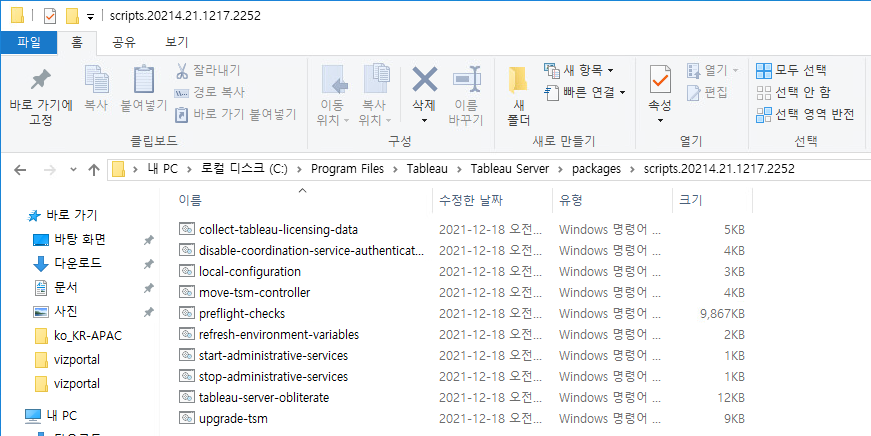Click the preflight-checks script file icon

point(187,313)
